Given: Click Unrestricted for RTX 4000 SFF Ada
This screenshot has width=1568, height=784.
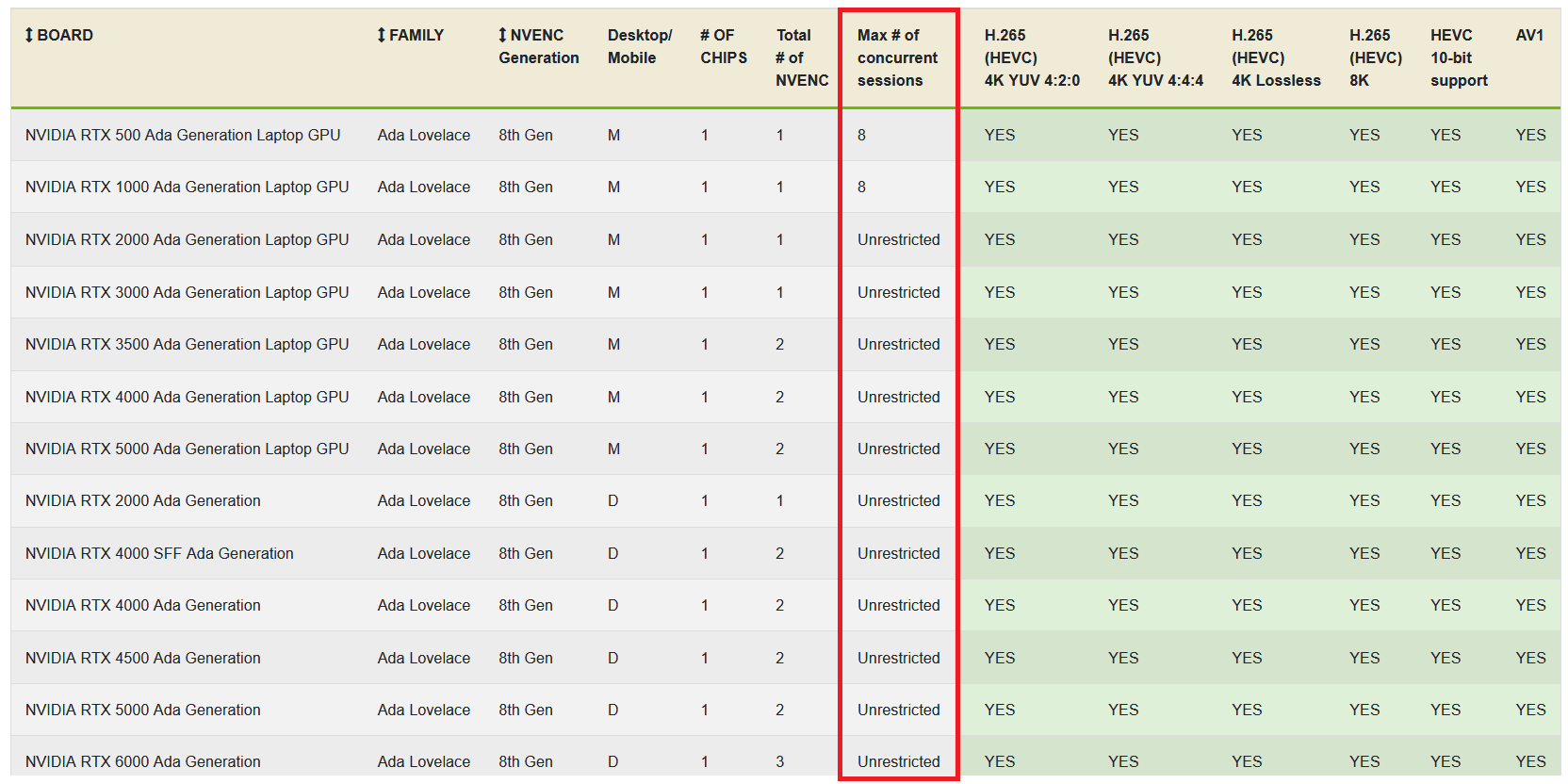Looking at the screenshot, I should pos(899,553).
